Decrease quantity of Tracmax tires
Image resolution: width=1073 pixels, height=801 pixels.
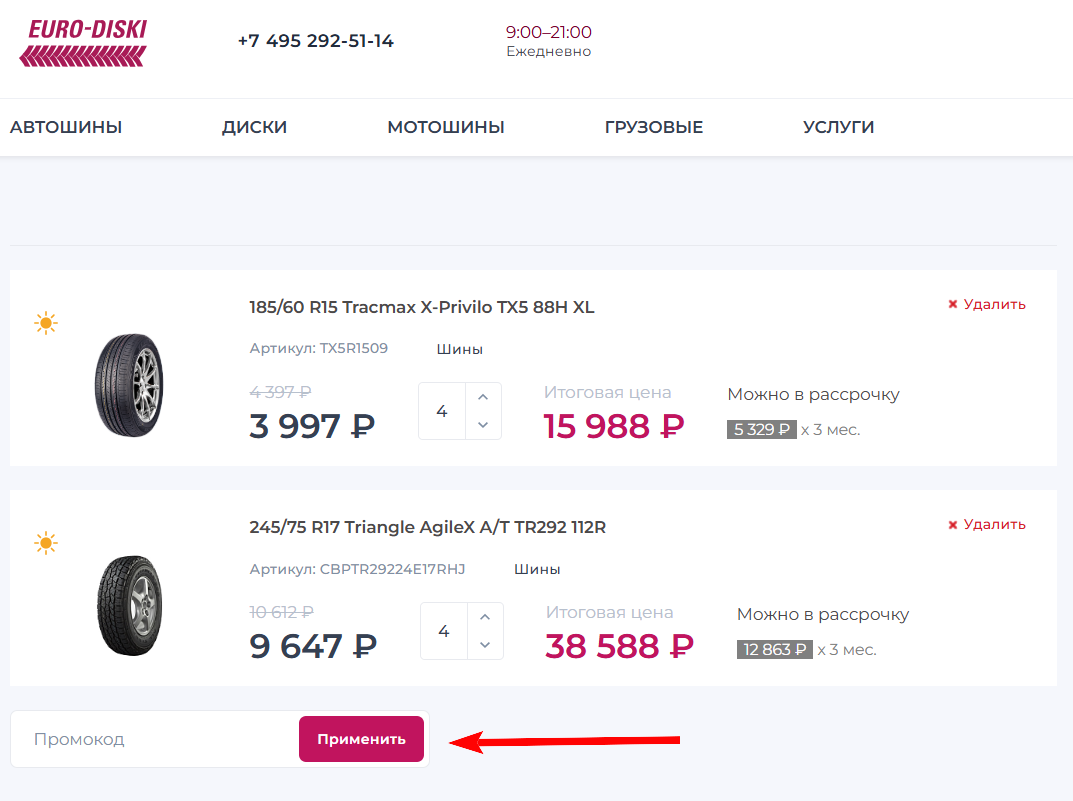pos(484,425)
